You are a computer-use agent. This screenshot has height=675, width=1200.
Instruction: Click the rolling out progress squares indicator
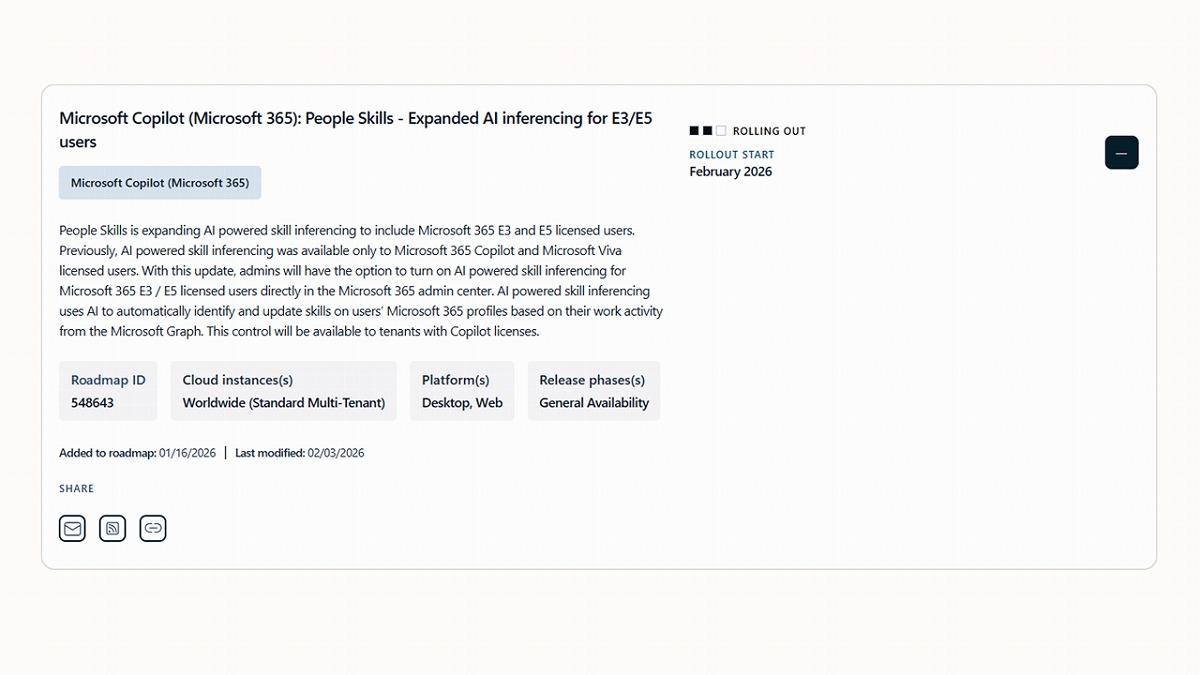pyautogui.click(x=708, y=131)
